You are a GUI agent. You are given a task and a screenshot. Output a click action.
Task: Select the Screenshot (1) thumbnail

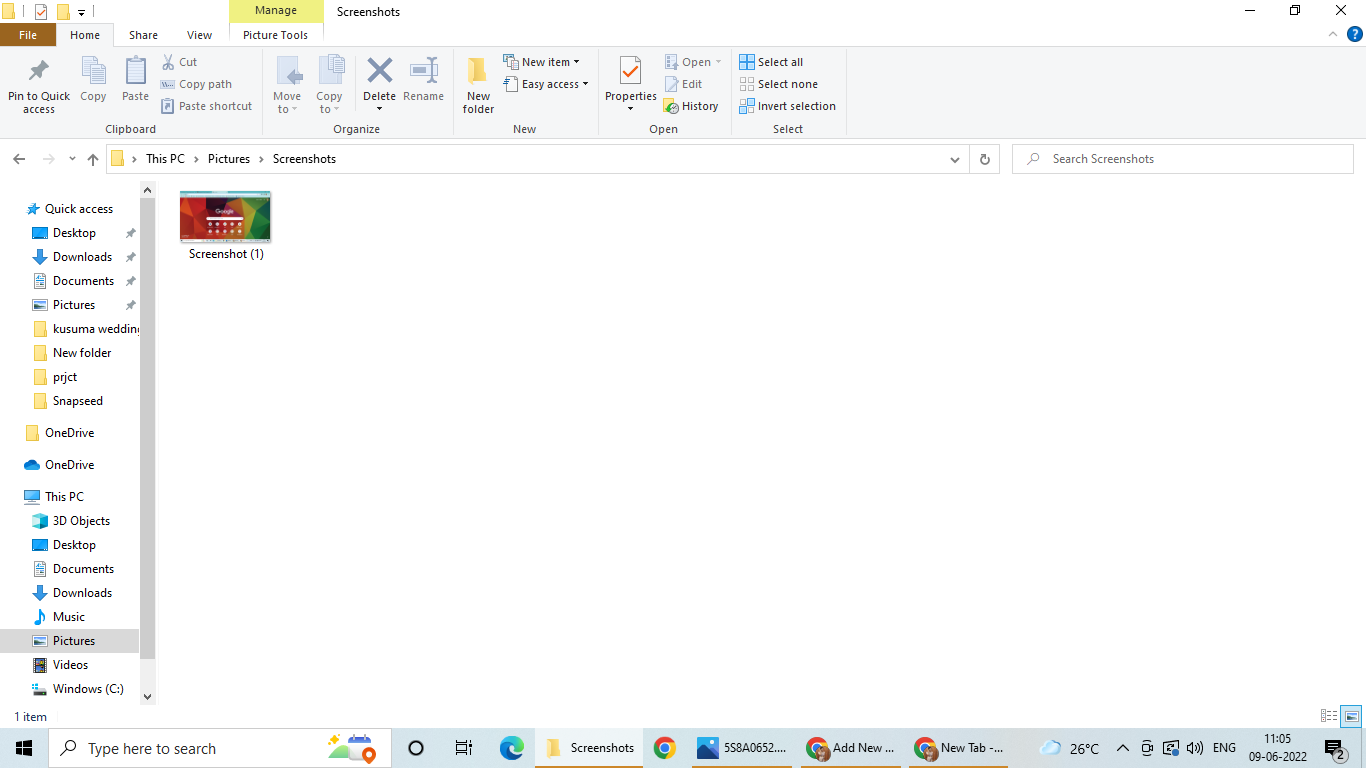225,215
